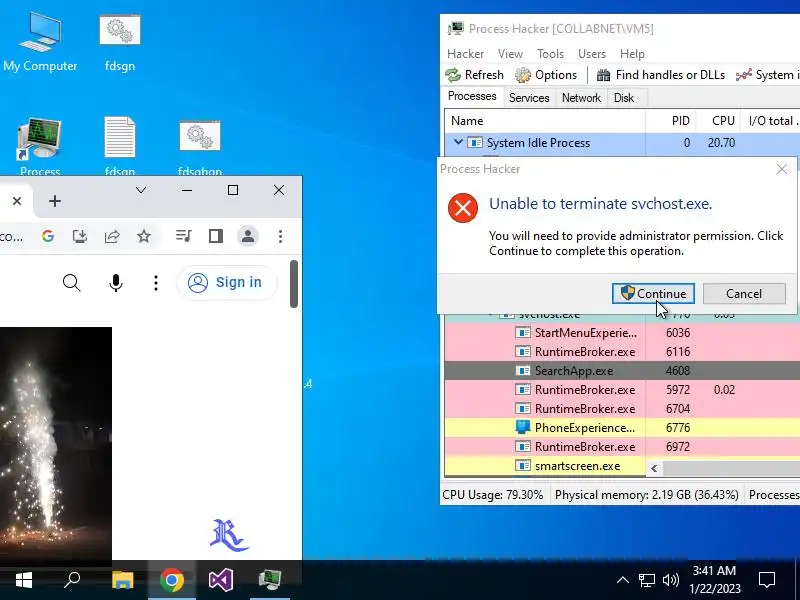The height and width of the screenshot is (600, 800).
Task: Open a new Chrome tab
Action: click(x=55, y=201)
